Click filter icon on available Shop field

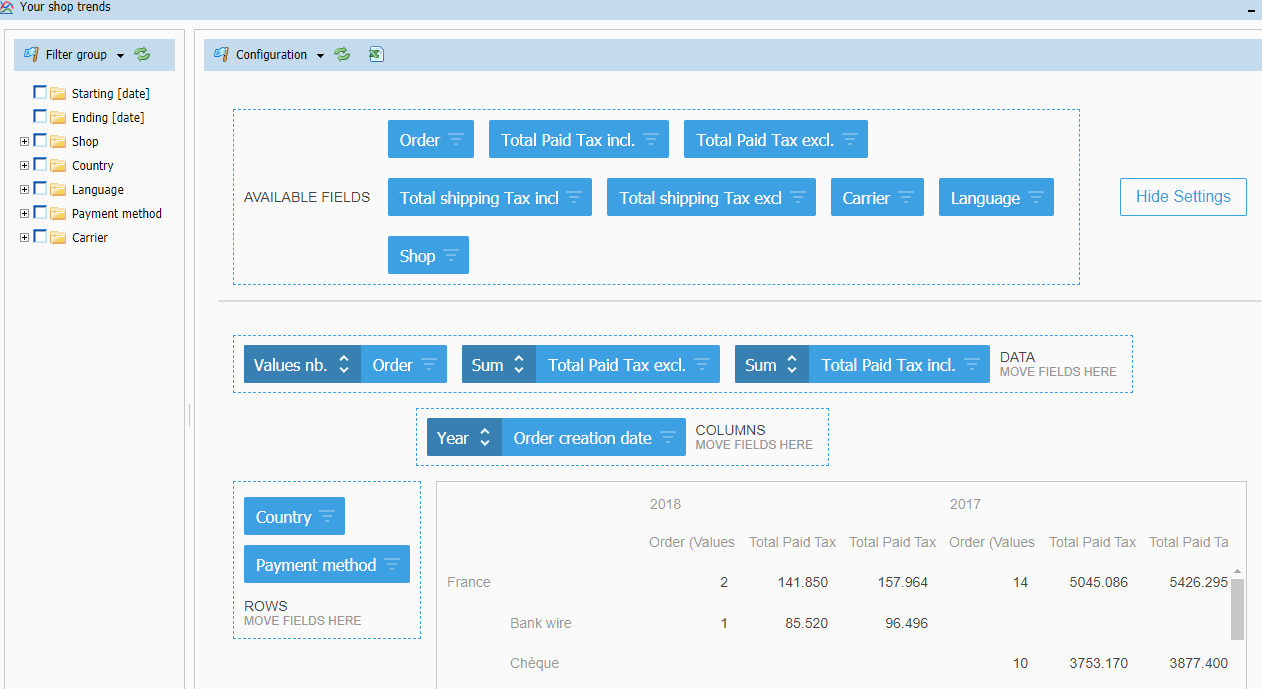pos(450,256)
